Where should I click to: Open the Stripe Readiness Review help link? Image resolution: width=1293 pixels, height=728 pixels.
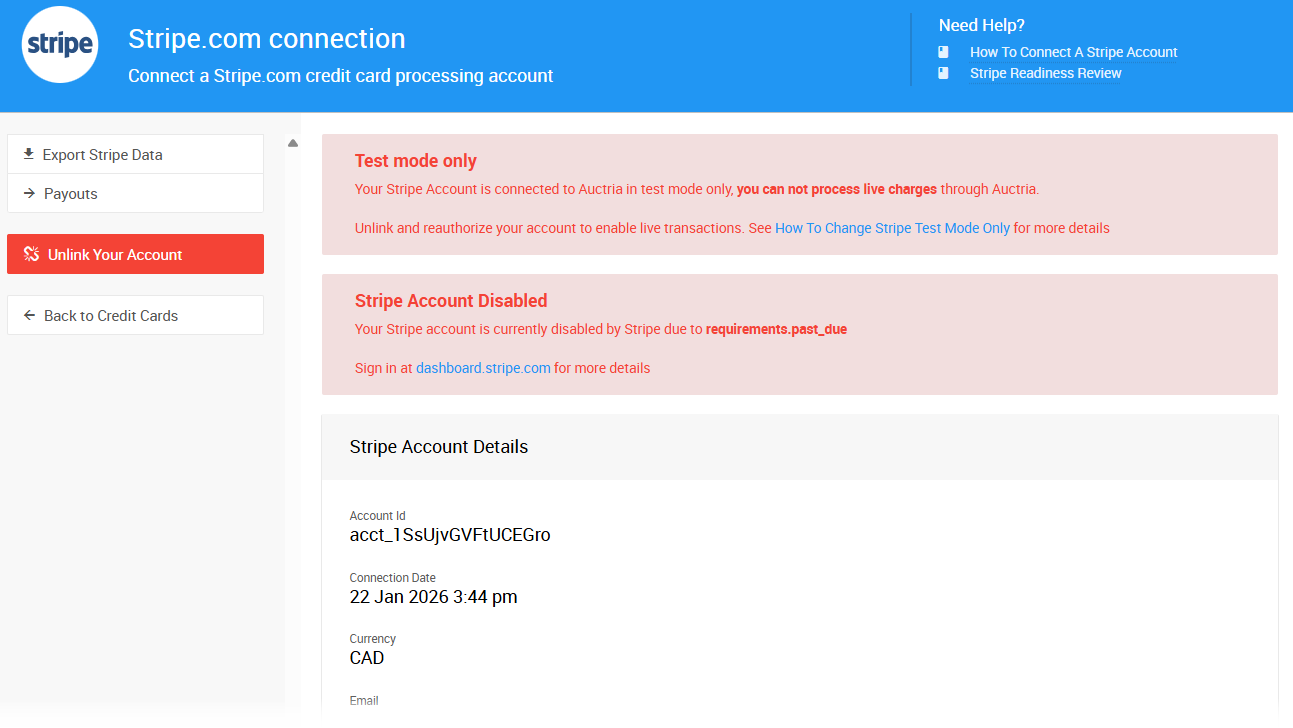pyautogui.click(x=1045, y=73)
